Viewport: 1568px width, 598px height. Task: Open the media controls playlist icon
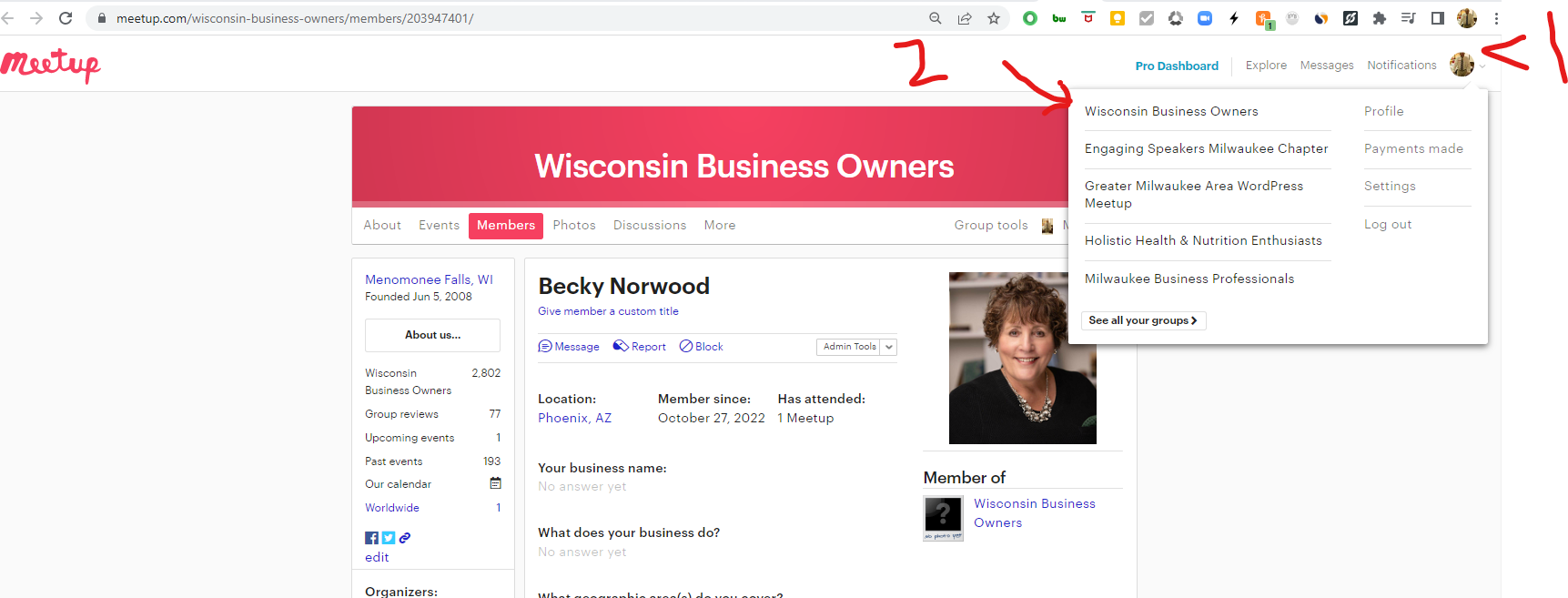click(x=1409, y=18)
